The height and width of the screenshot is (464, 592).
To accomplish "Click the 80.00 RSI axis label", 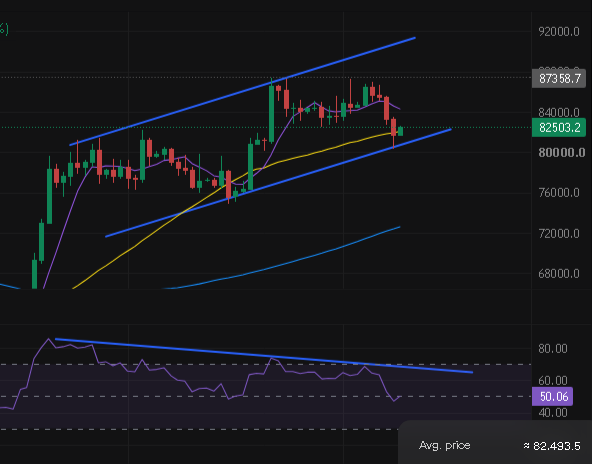I will 553,348.
